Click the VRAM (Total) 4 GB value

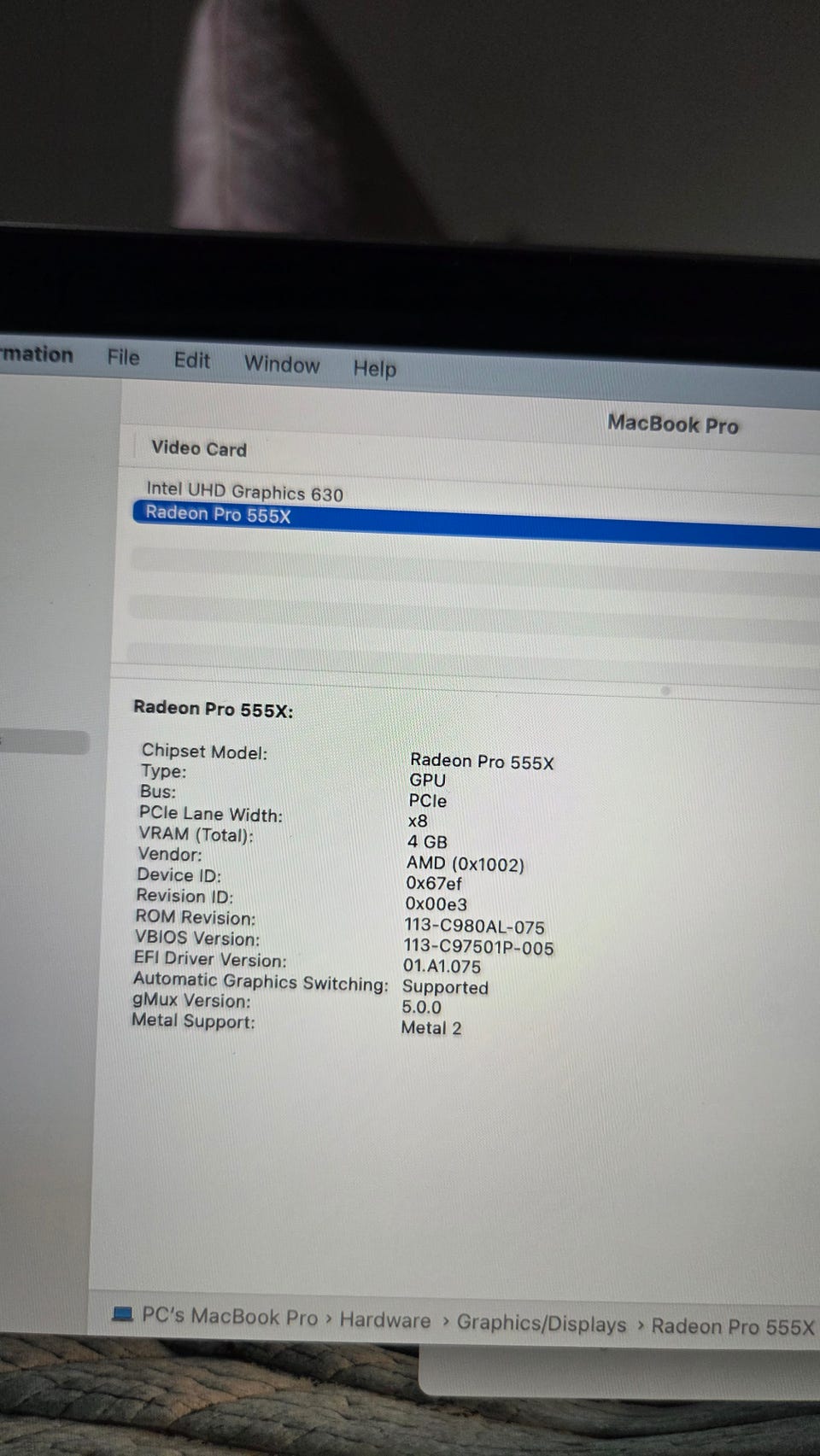[x=427, y=841]
